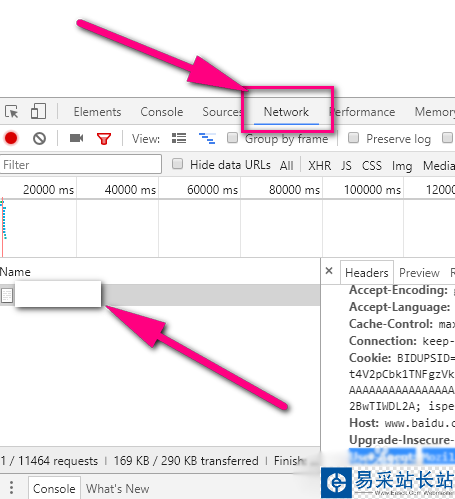Filter requests by Img

click(x=402, y=166)
